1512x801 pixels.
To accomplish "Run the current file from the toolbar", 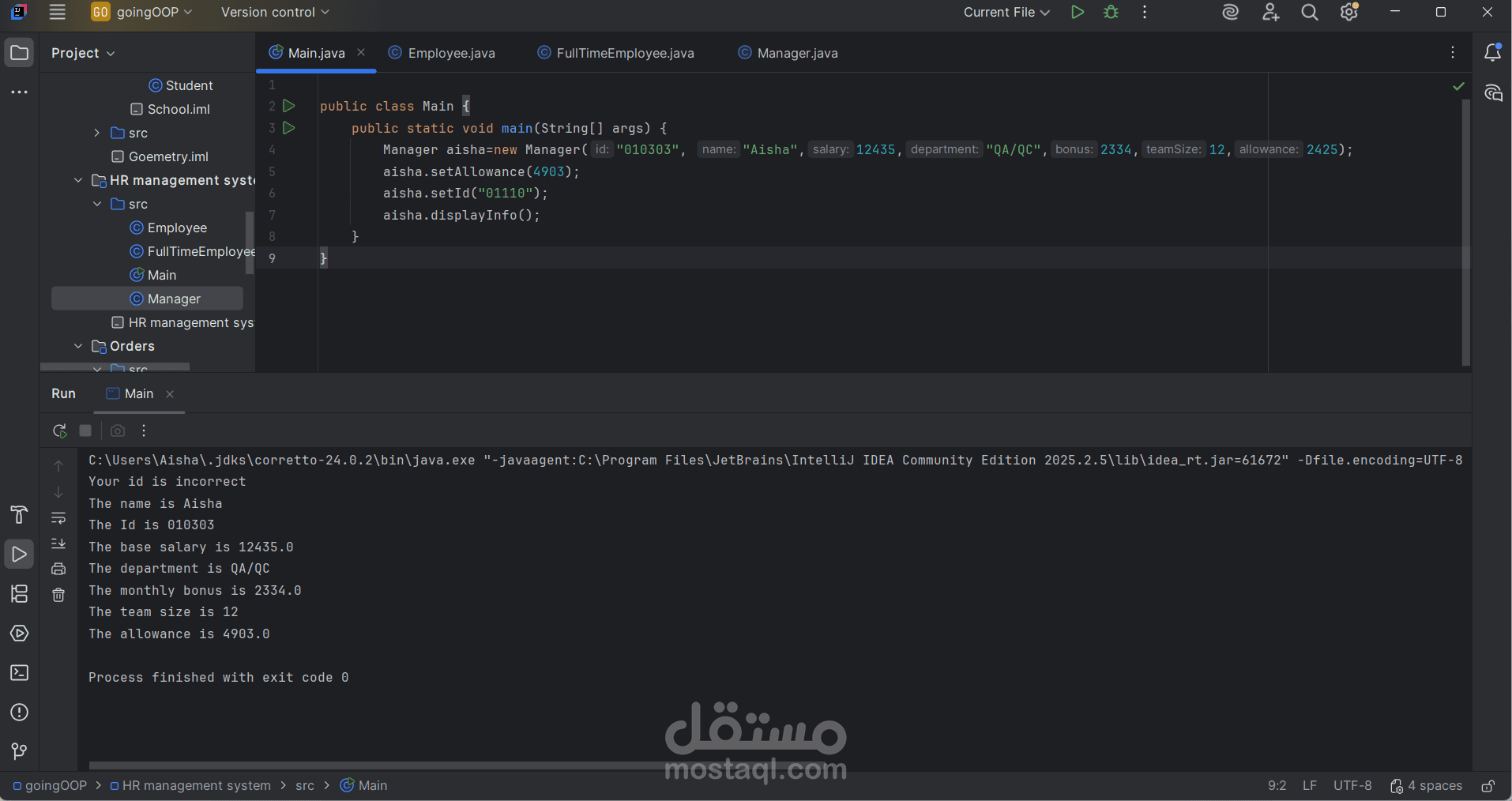I will (x=1077, y=12).
